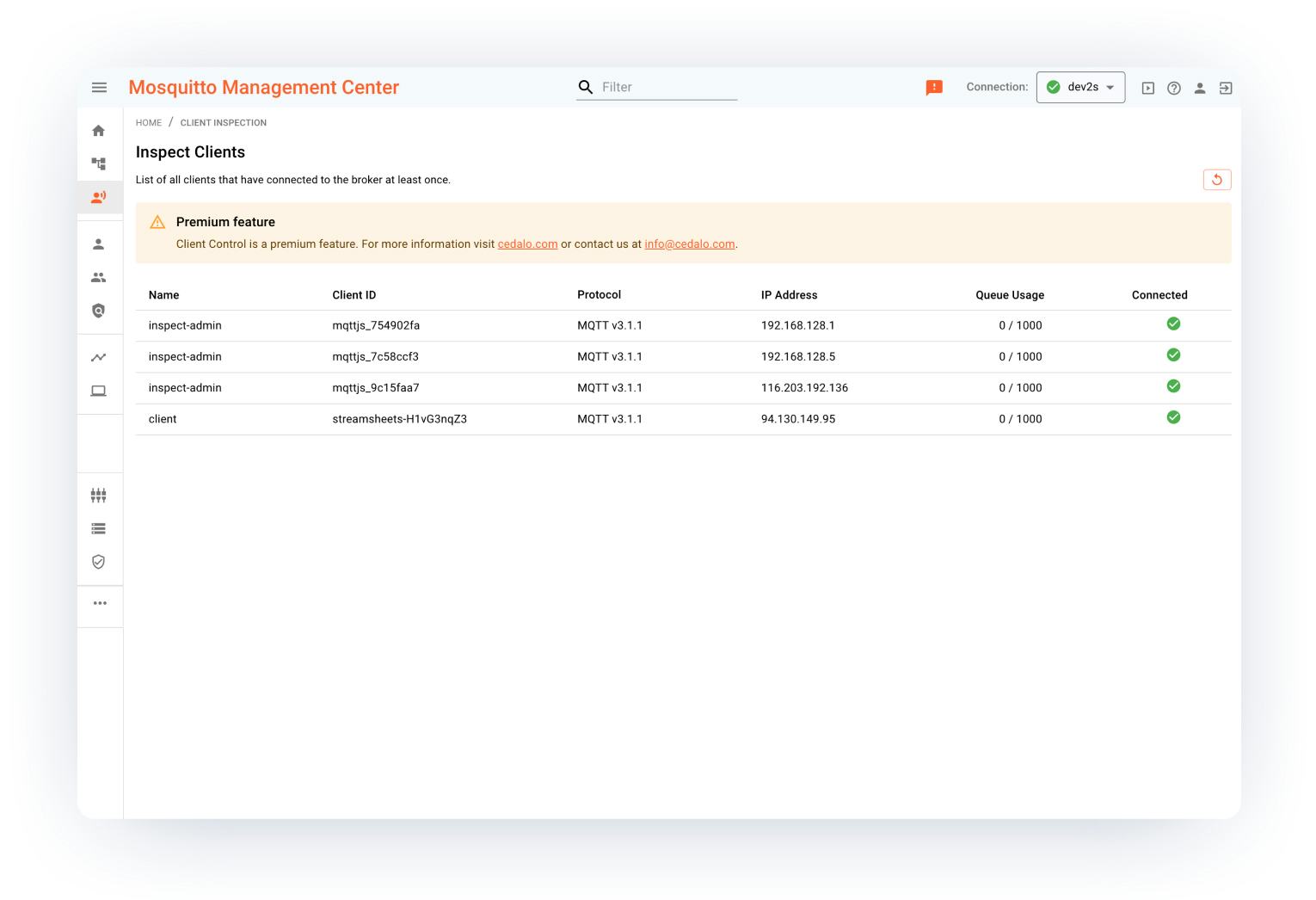Open the Clients section using the person icon
Screen dimensions: 1316x900
[99, 244]
